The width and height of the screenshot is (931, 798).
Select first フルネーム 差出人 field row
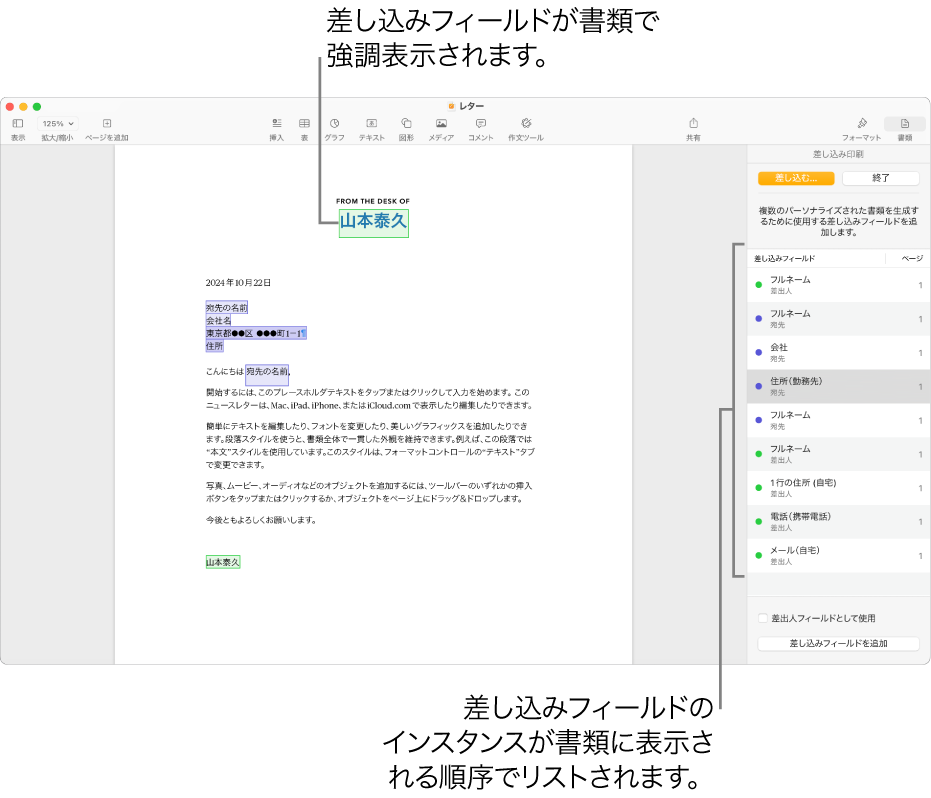[838, 285]
